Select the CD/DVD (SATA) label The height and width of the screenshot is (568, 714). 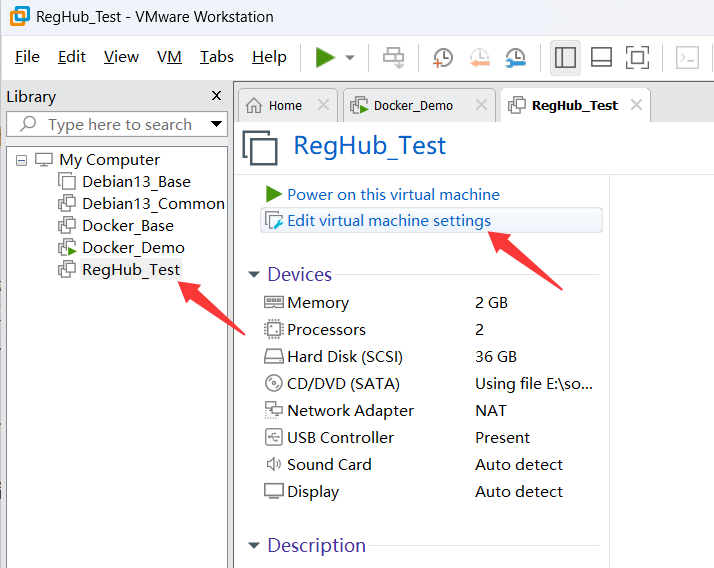tap(343, 384)
